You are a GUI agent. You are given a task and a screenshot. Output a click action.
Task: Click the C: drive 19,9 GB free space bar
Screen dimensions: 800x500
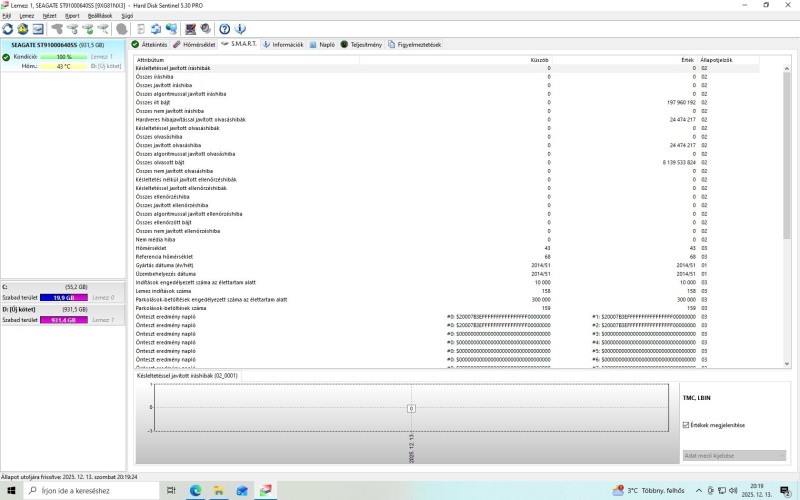64,297
